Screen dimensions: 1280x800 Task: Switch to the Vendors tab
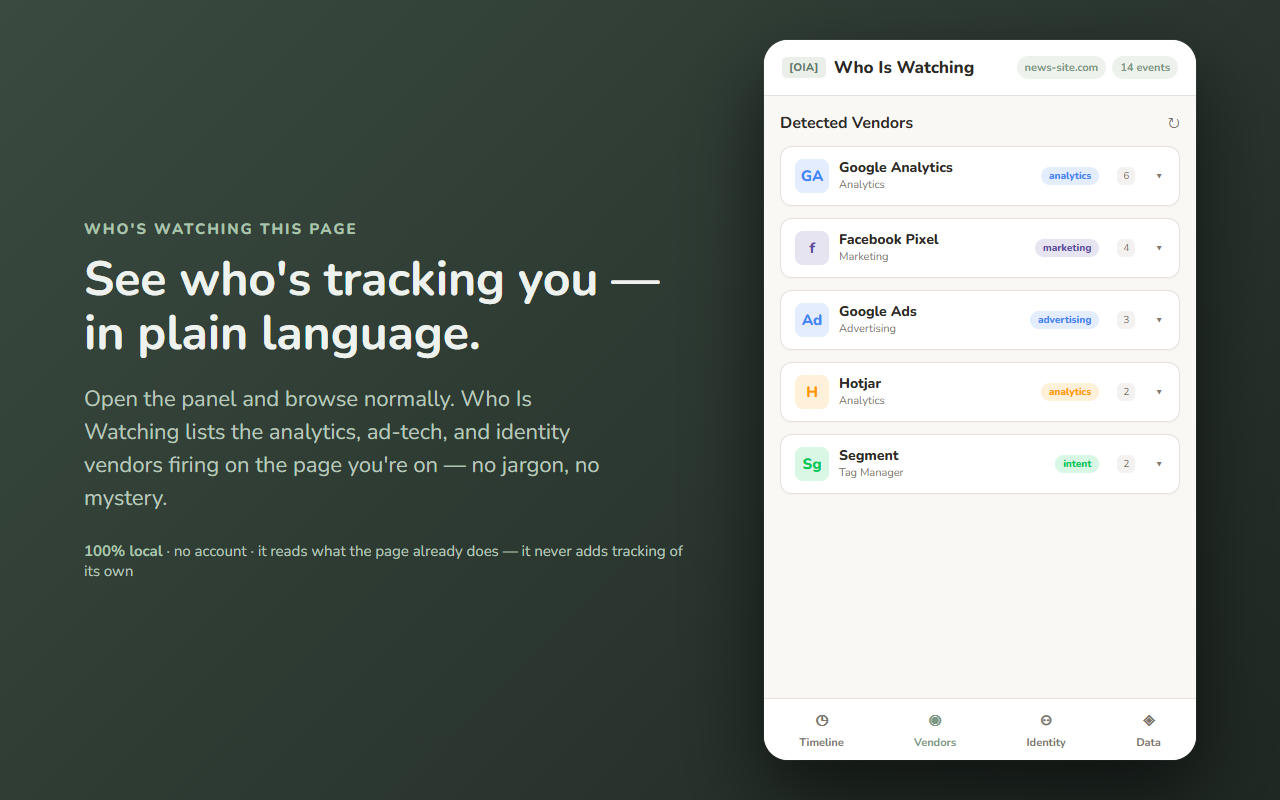coord(935,731)
